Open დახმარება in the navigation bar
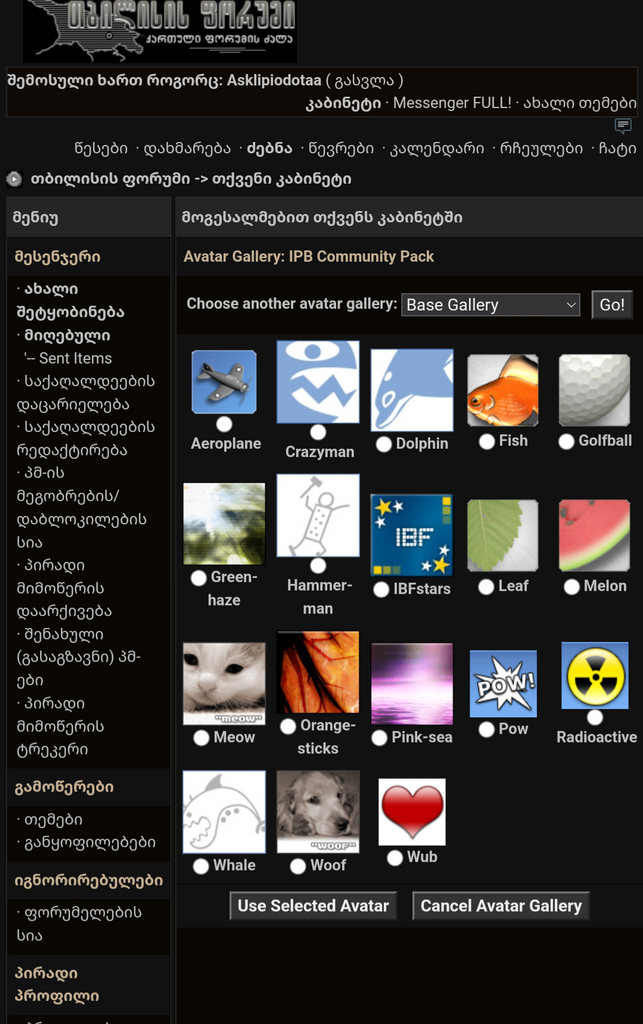This screenshot has width=643, height=1024. pos(187,149)
